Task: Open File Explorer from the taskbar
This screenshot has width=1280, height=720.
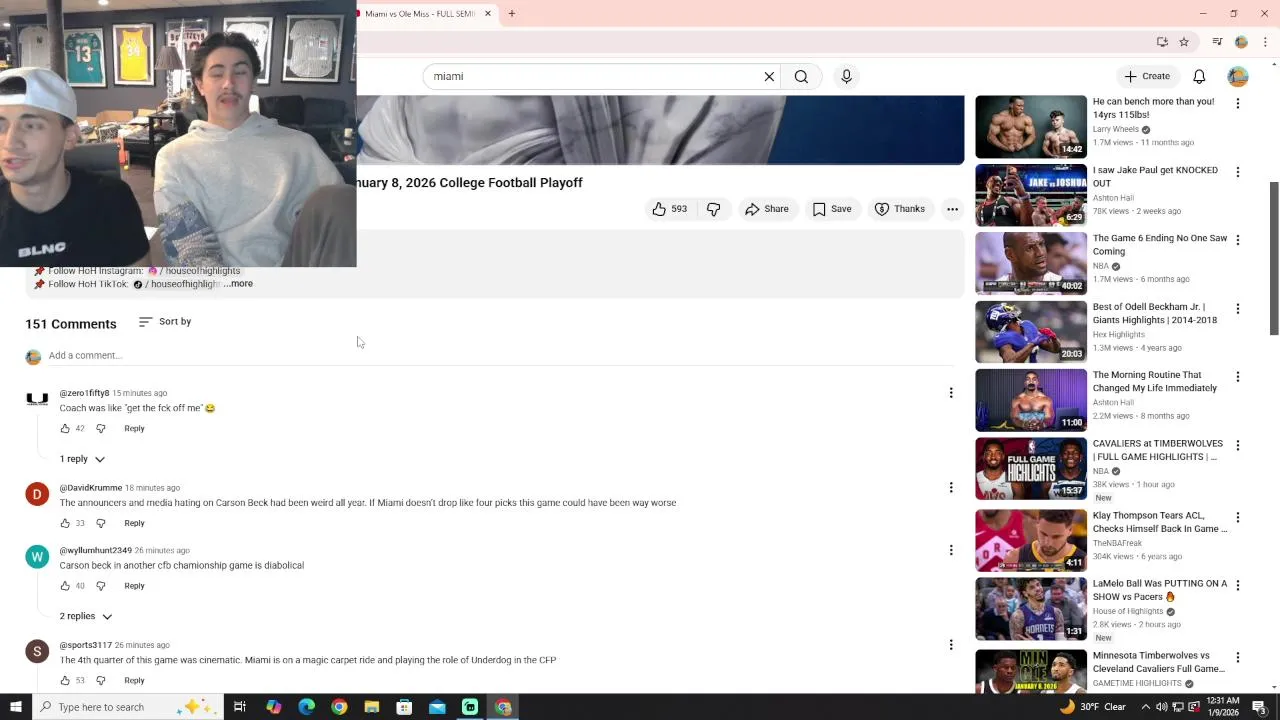Action: (x=372, y=707)
